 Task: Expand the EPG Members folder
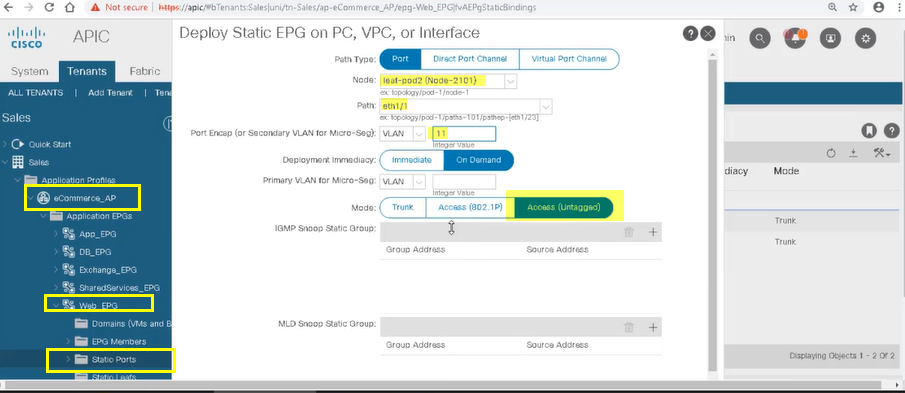tap(68, 341)
